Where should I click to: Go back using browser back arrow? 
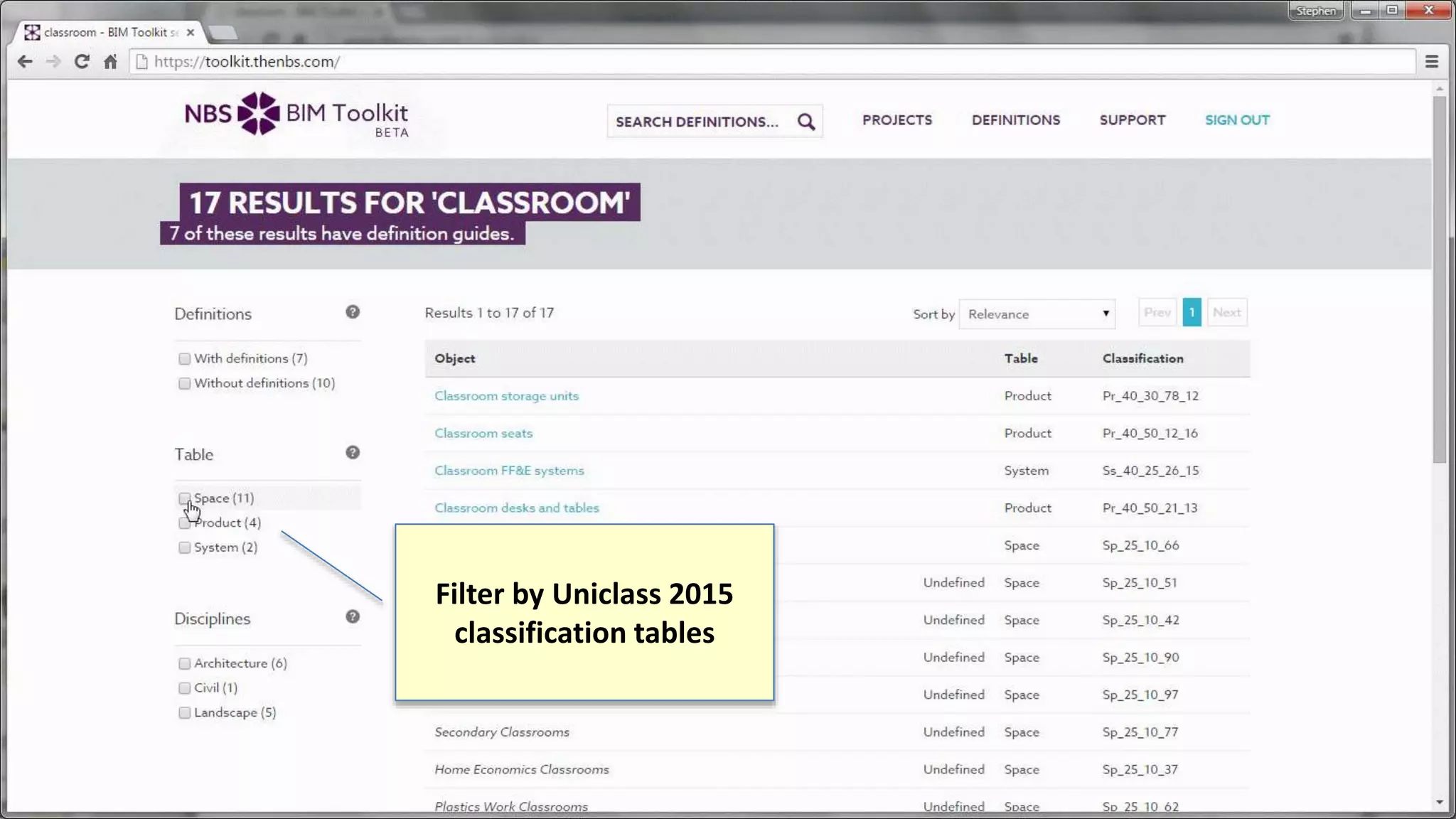pyautogui.click(x=25, y=62)
